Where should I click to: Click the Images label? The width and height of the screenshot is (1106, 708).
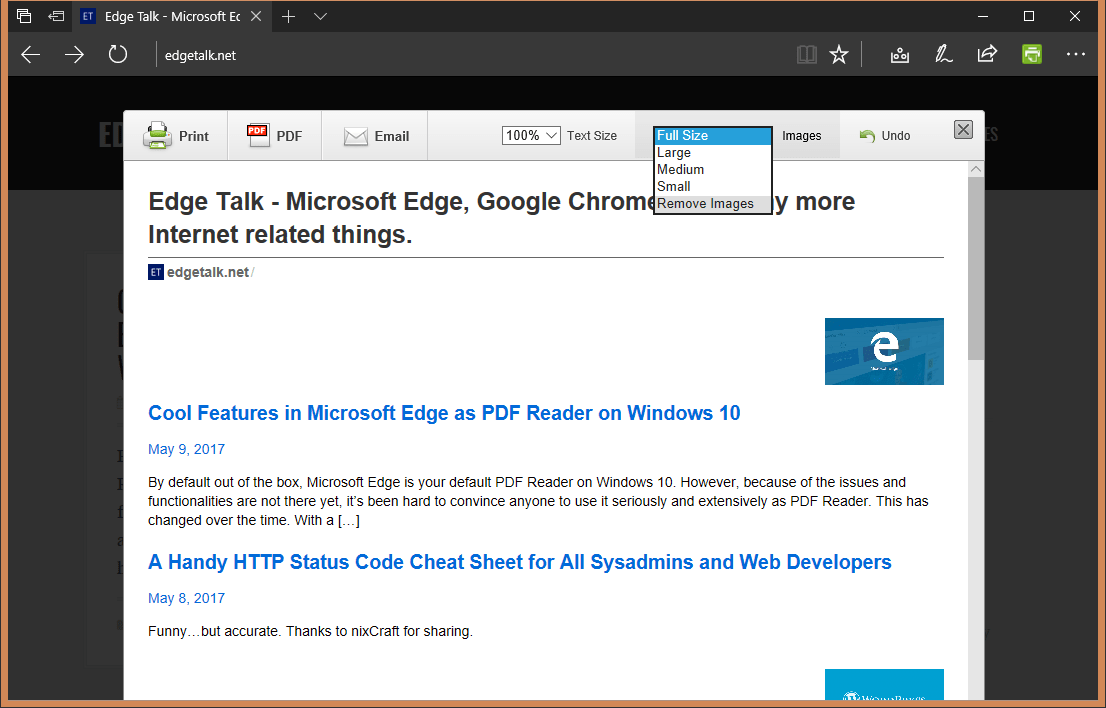801,135
